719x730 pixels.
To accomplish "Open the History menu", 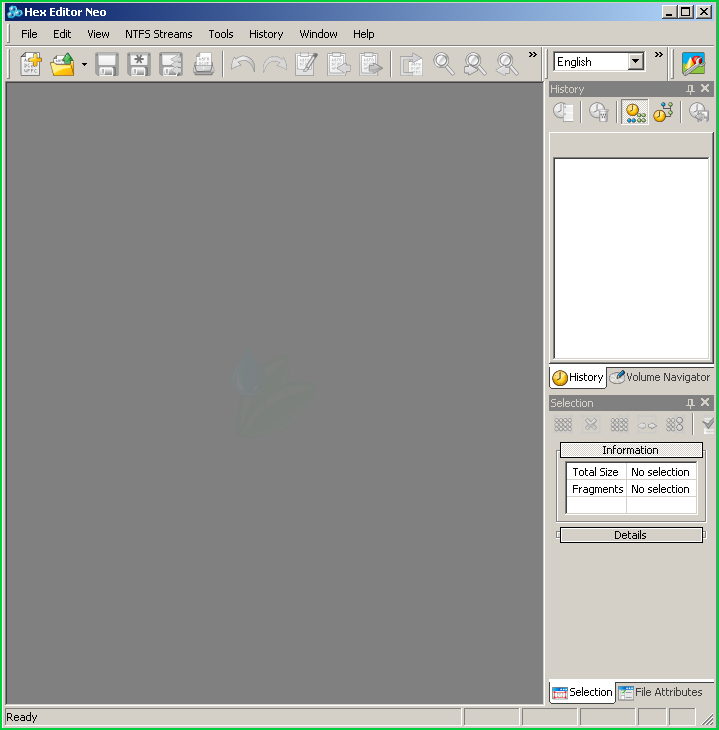I will click(x=266, y=34).
